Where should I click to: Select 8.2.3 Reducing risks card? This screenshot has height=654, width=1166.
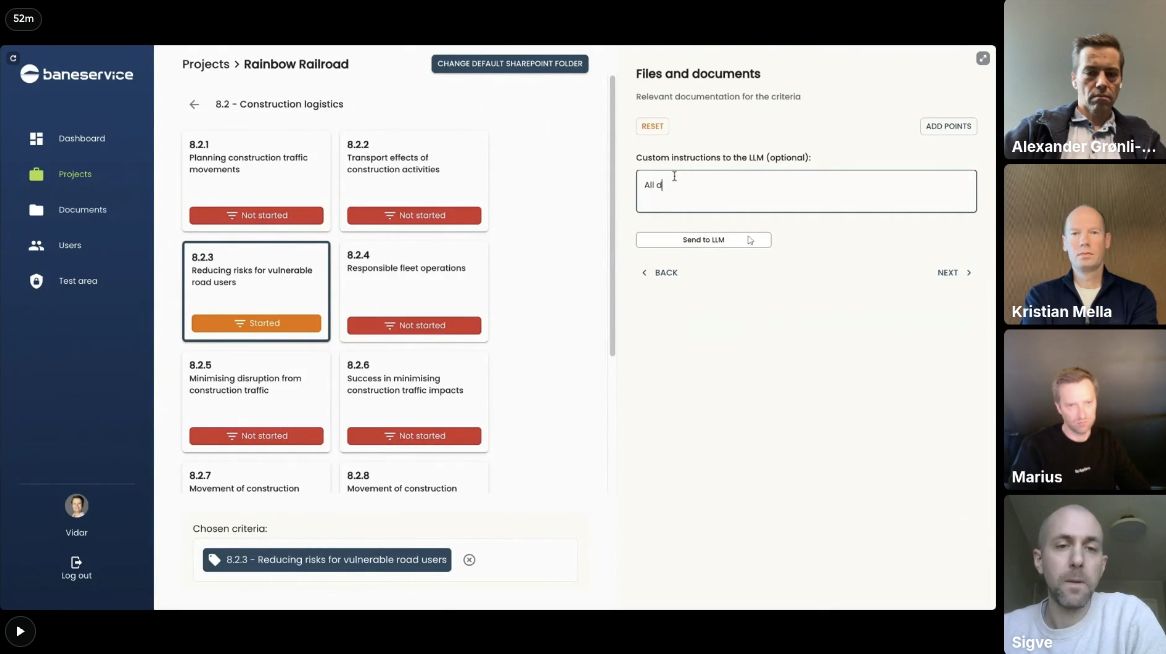click(257, 292)
